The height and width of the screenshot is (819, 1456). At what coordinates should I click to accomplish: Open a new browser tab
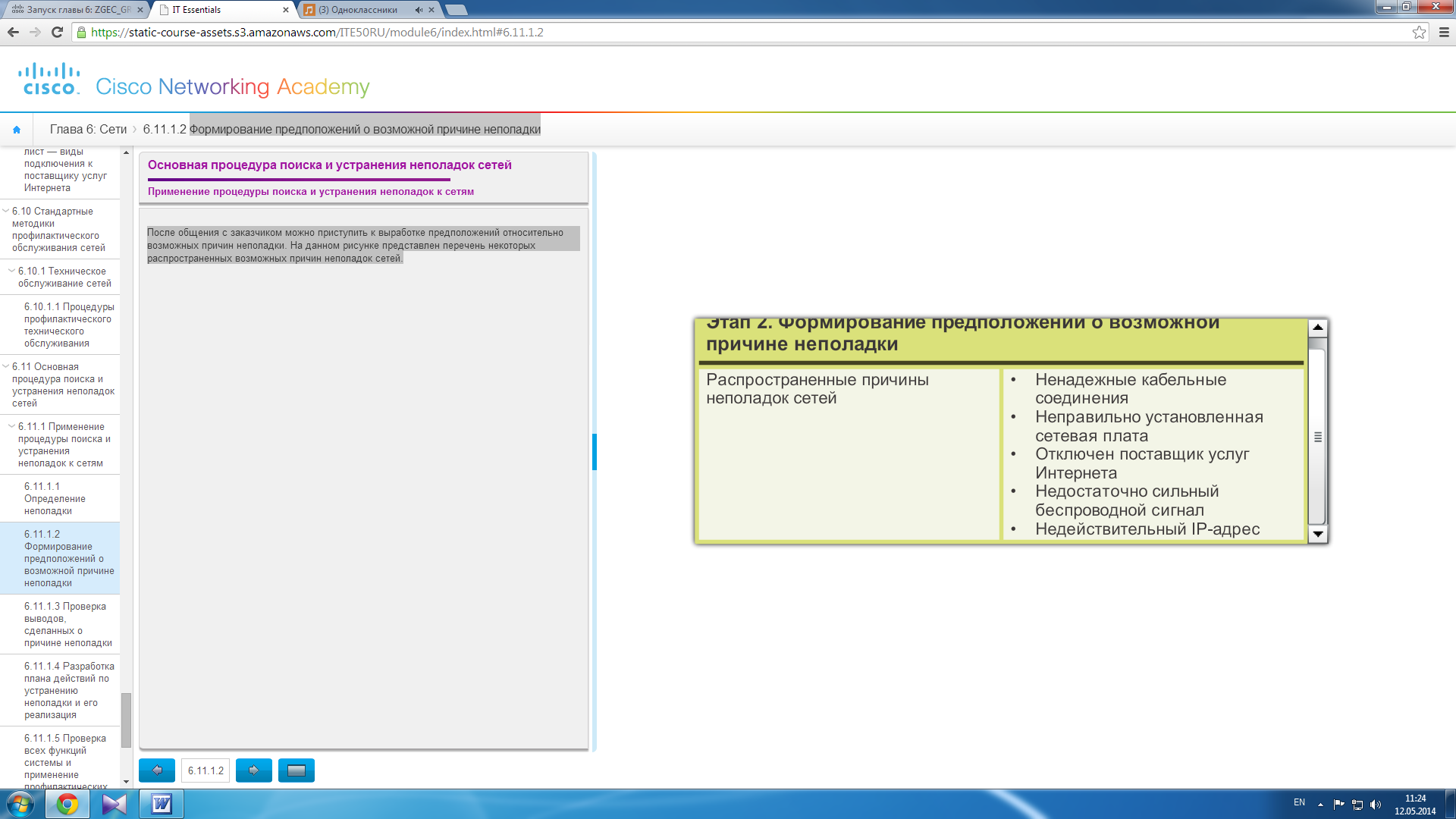pyautogui.click(x=457, y=10)
